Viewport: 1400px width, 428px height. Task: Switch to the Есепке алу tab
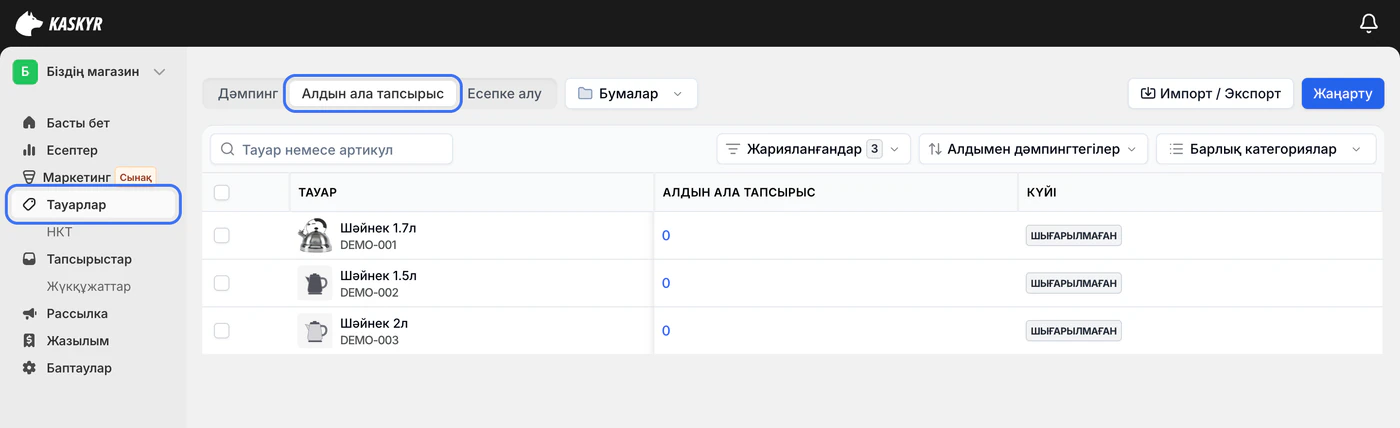[504, 93]
